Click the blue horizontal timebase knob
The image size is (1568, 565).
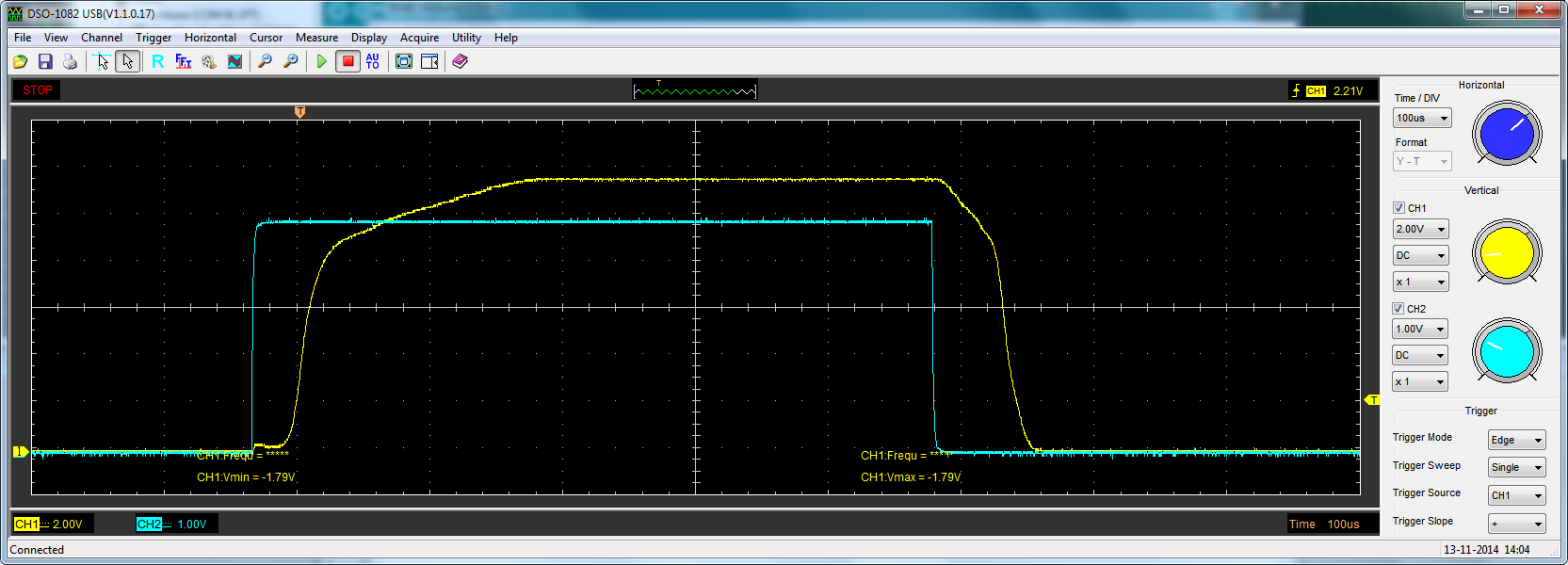[x=1506, y=134]
